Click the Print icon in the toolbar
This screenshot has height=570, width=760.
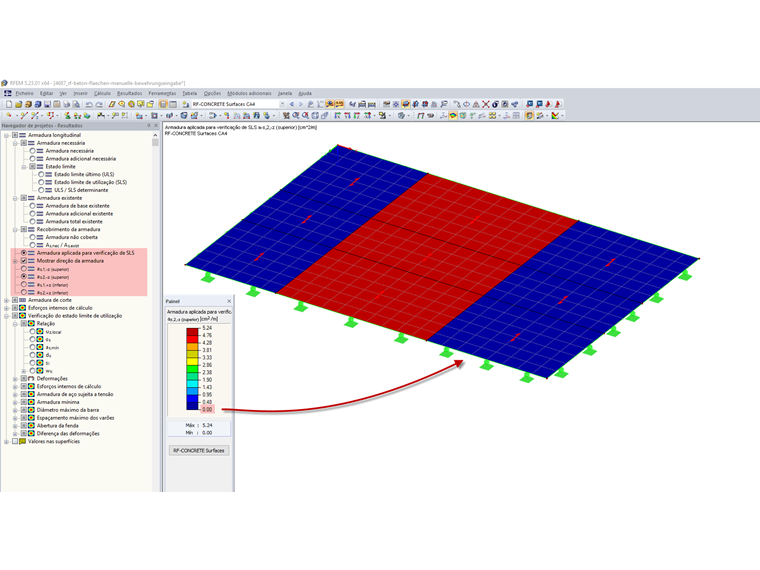(66, 104)
